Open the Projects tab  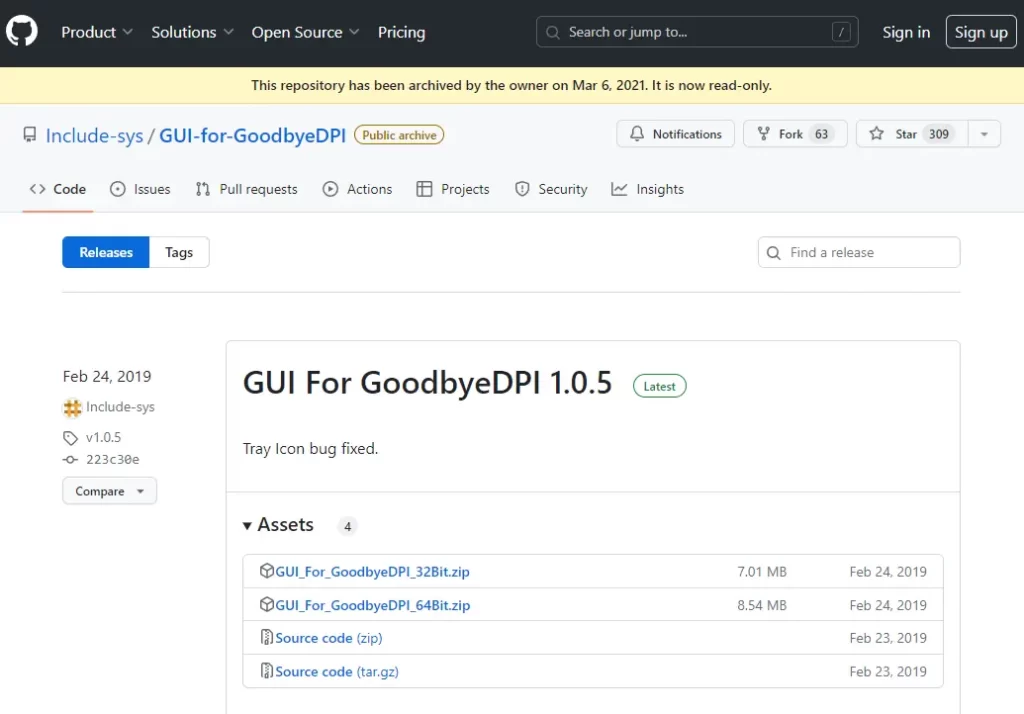click(x=453, y=189)
